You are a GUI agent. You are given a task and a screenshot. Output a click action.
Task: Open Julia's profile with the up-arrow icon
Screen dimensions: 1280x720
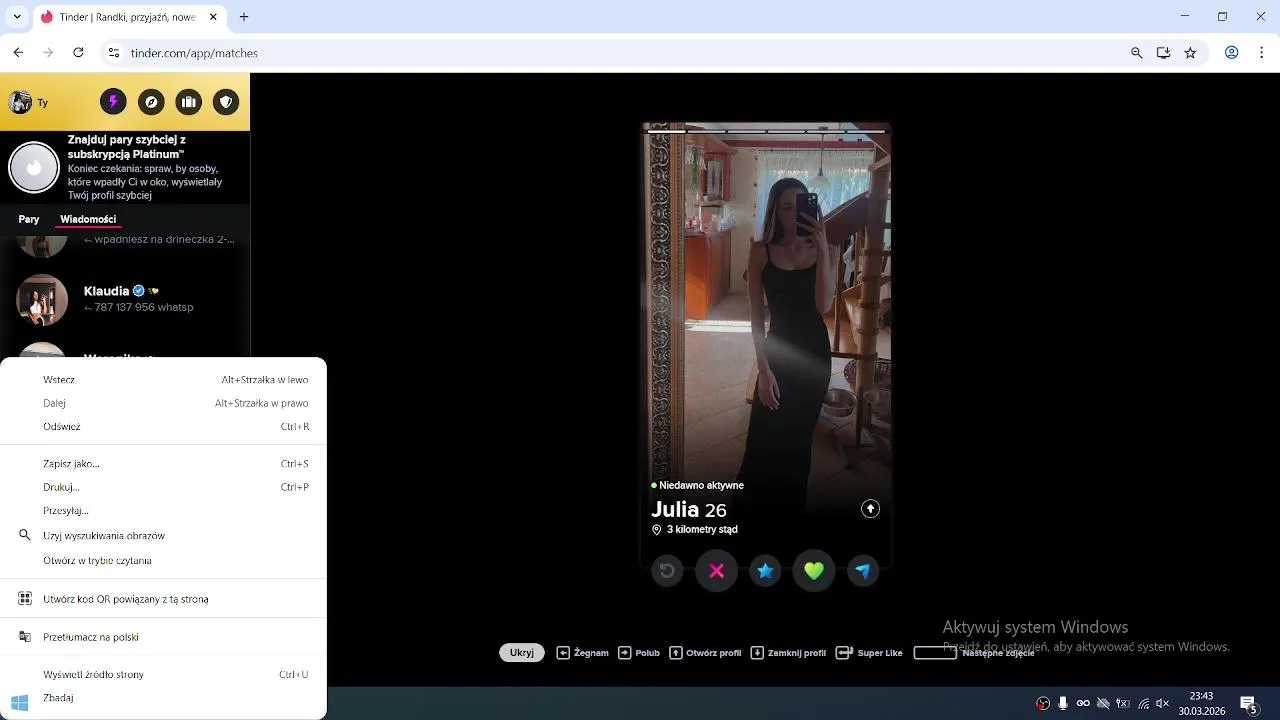870,509
